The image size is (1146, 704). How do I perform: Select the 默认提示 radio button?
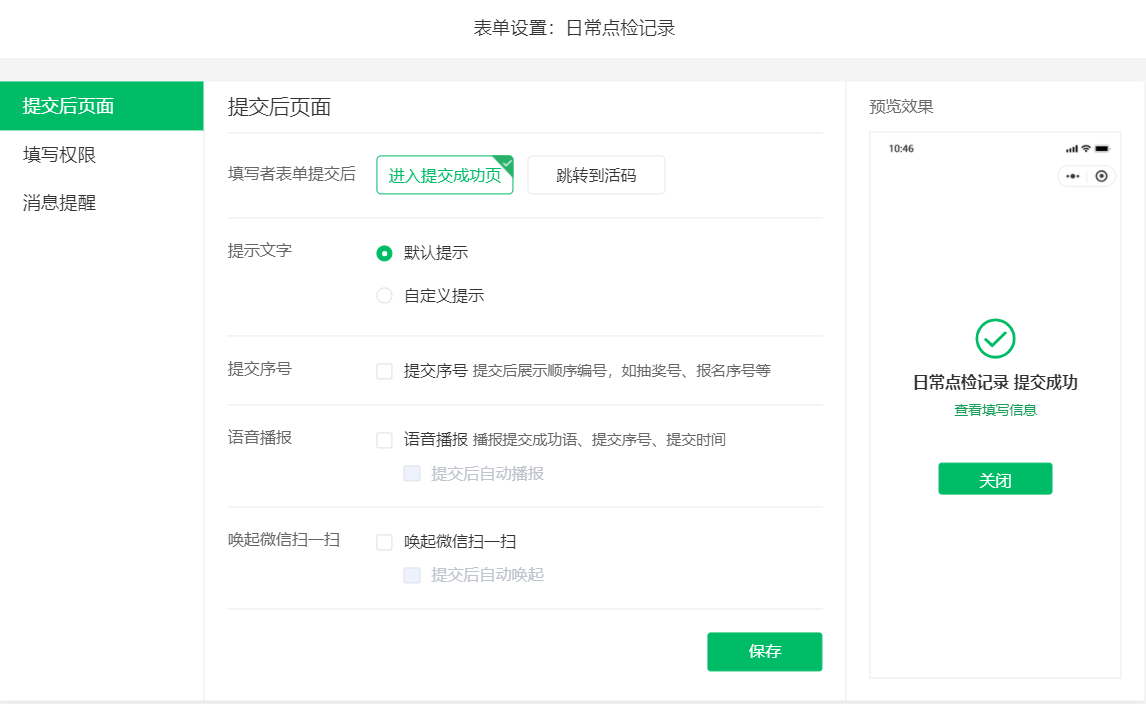point(384,253)
